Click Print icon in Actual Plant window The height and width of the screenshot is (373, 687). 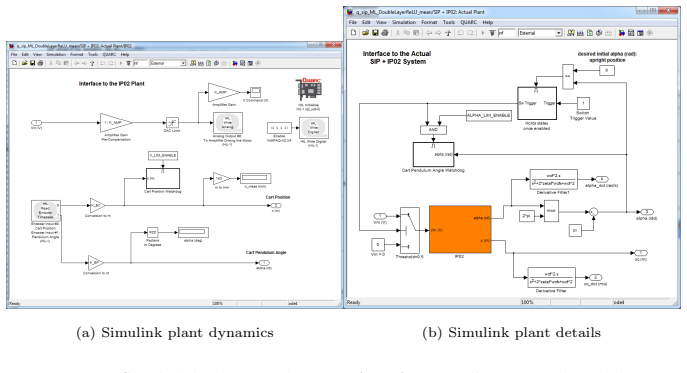tap(385, 33)
